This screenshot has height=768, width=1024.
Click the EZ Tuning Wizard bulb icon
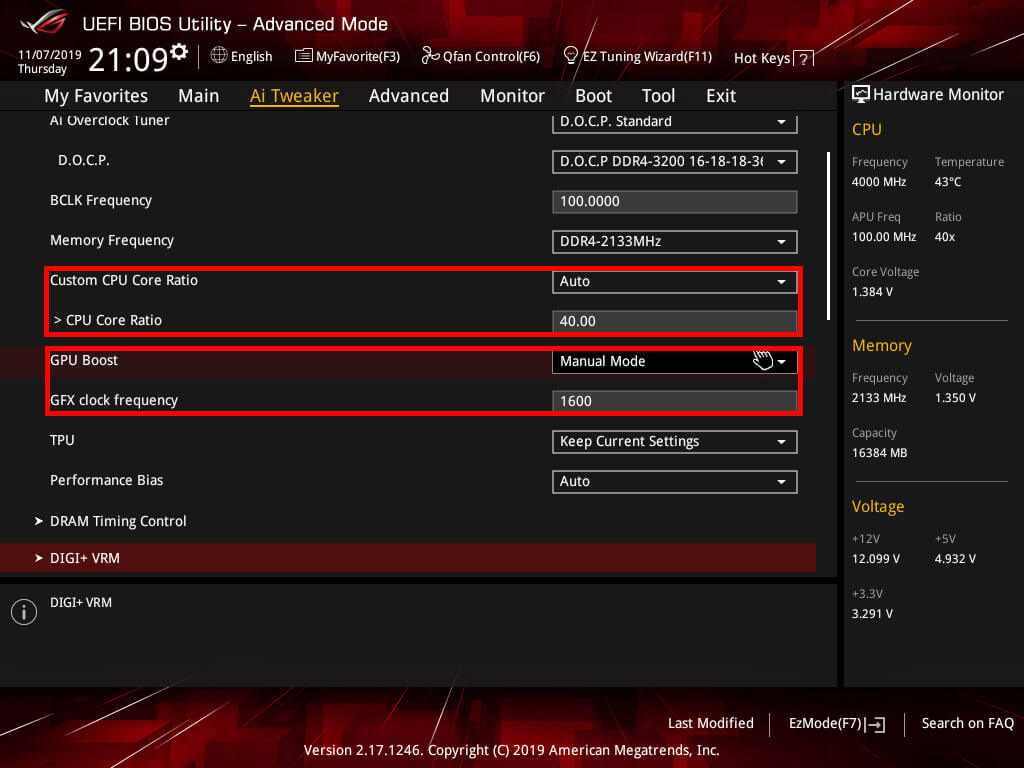point(570,56)
